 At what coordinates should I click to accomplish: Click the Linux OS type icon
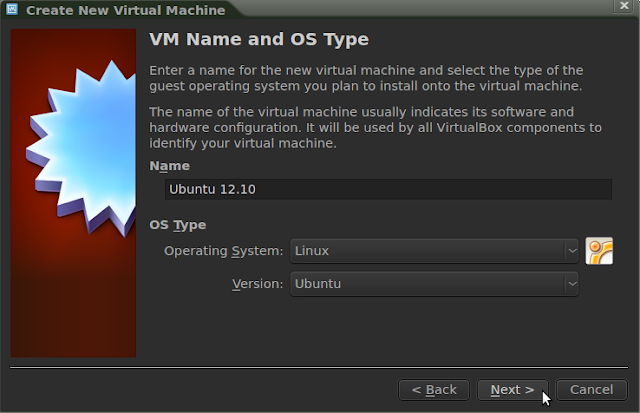(599, 251)
